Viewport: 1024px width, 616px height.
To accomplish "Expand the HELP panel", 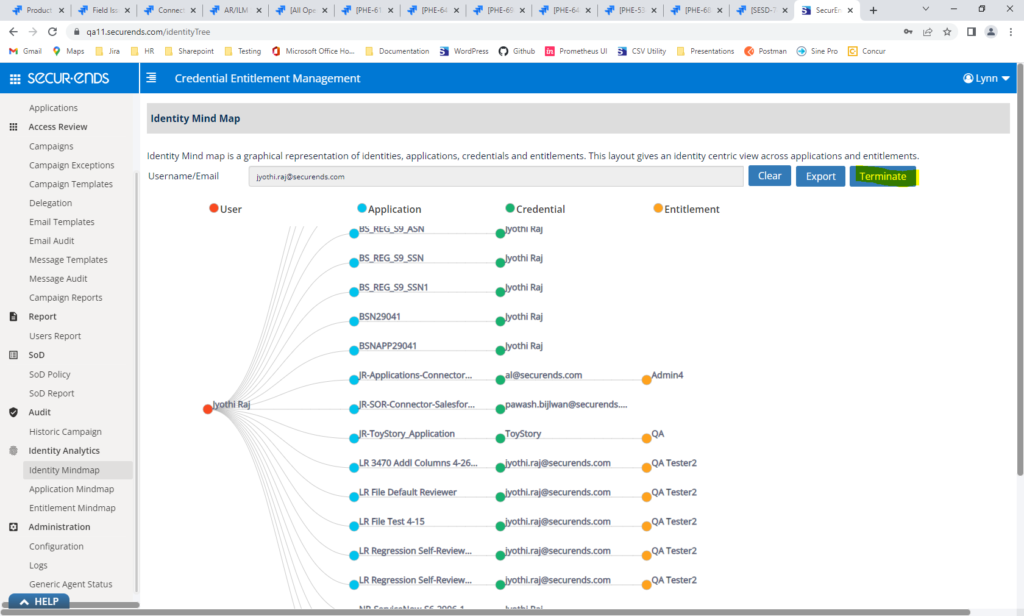I will pyautogui.click(x=39, y=602).
